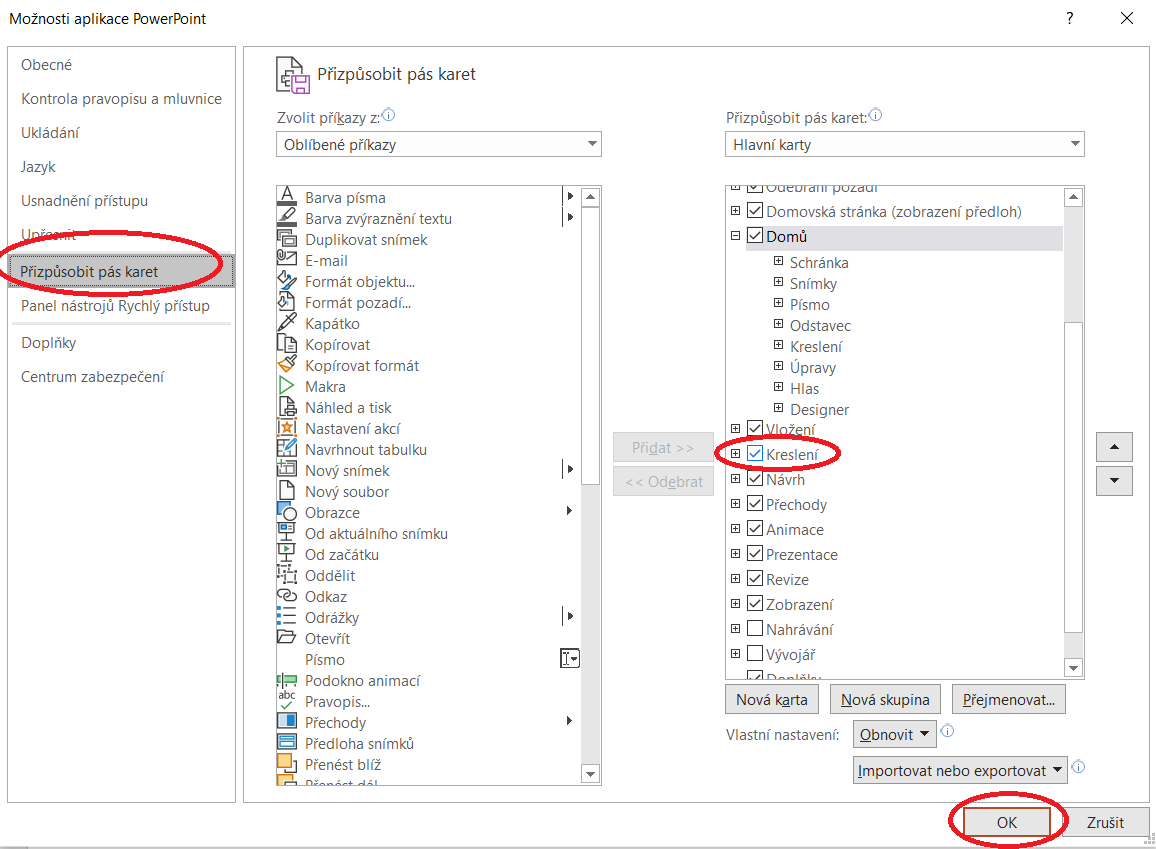1156x849 pixels.
Task: Click the help question mark in title bar
Action: coord(1070,18)
